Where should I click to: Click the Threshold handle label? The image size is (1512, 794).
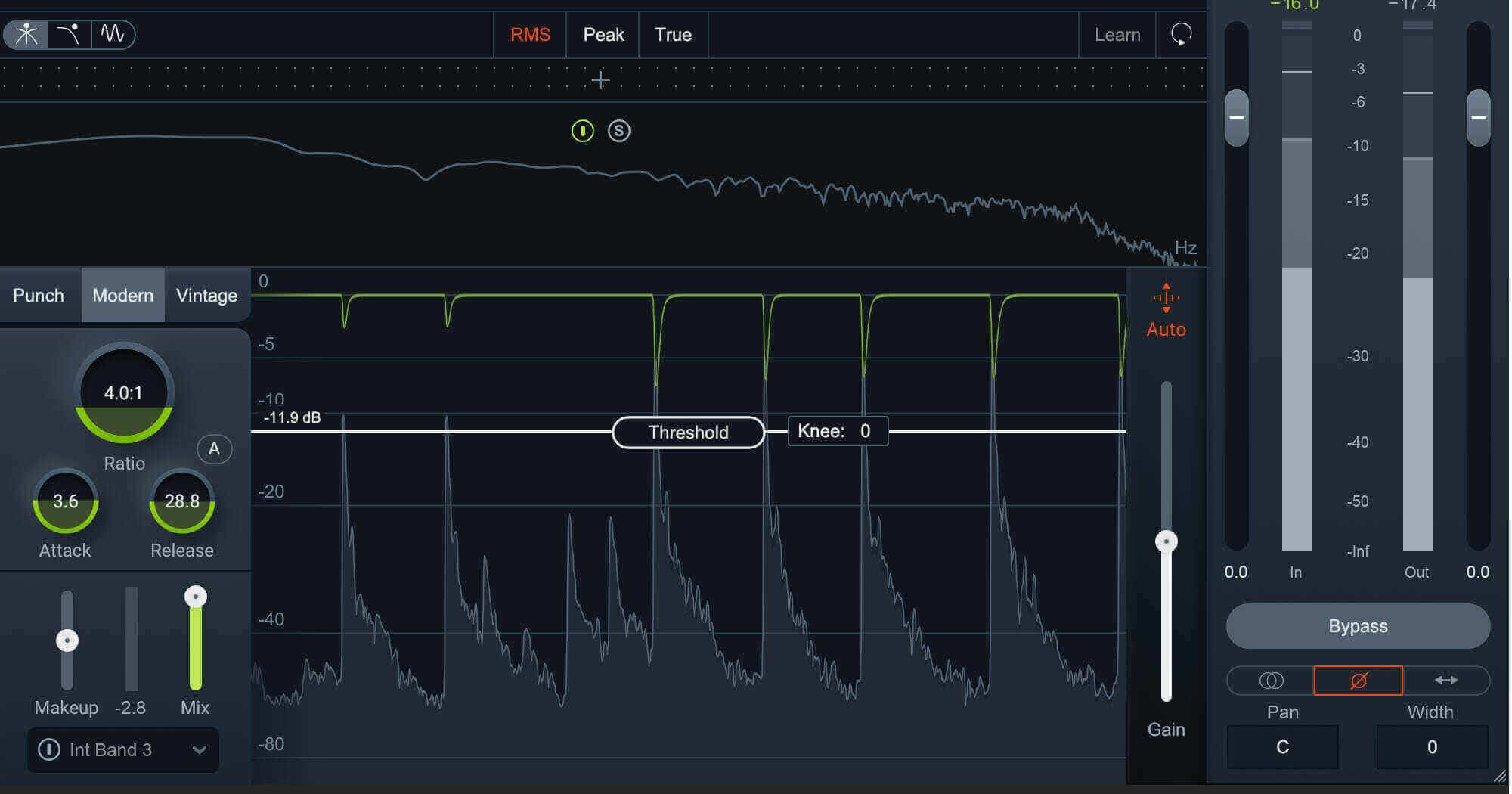coord(688,433)
